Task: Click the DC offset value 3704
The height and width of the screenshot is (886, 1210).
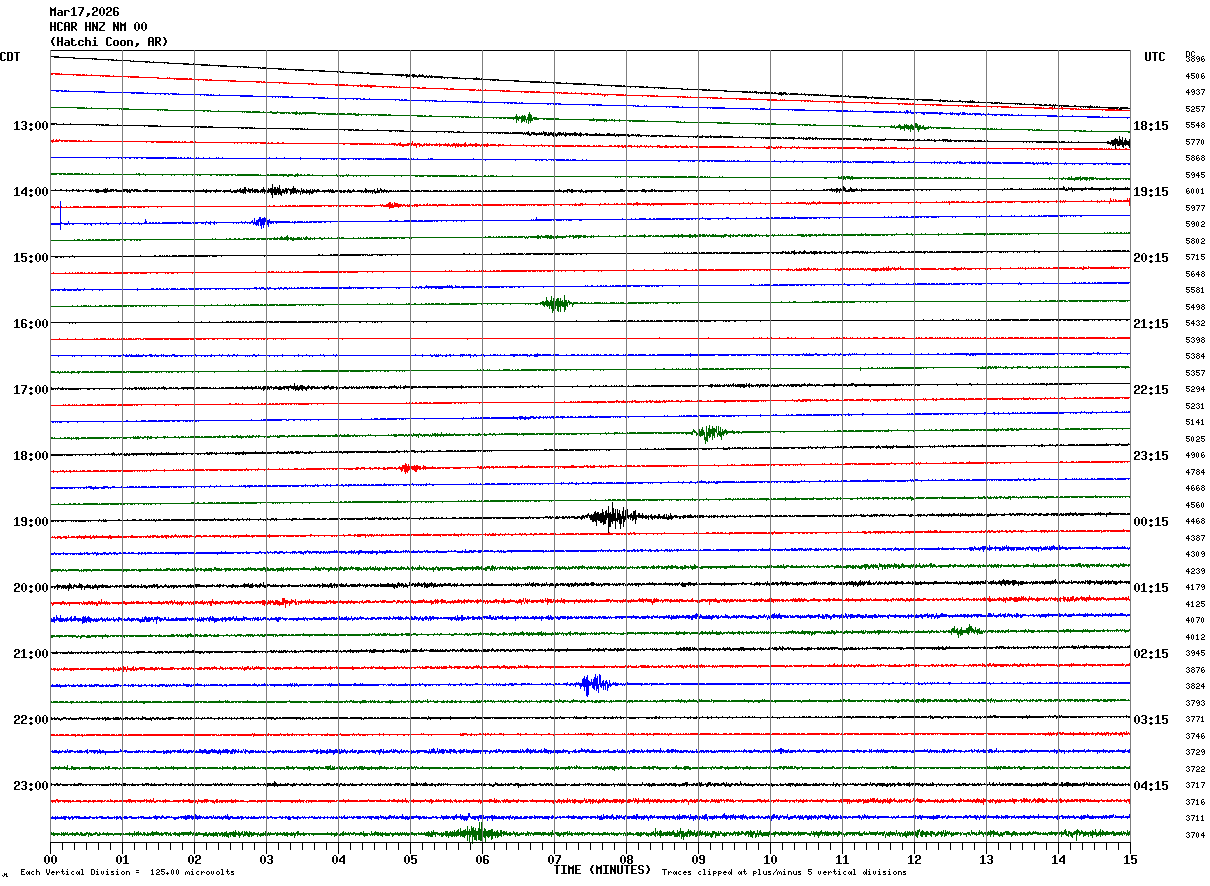Action: tap(1195, 835)
